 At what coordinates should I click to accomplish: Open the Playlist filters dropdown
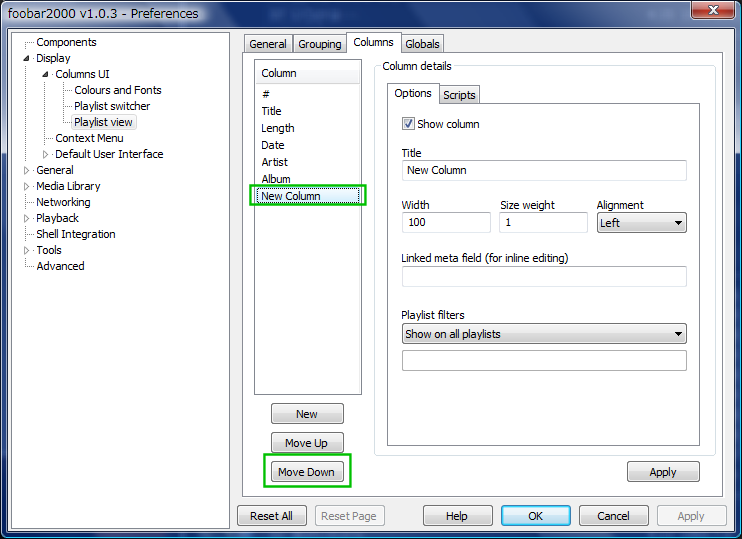click(x=544, y=334)
